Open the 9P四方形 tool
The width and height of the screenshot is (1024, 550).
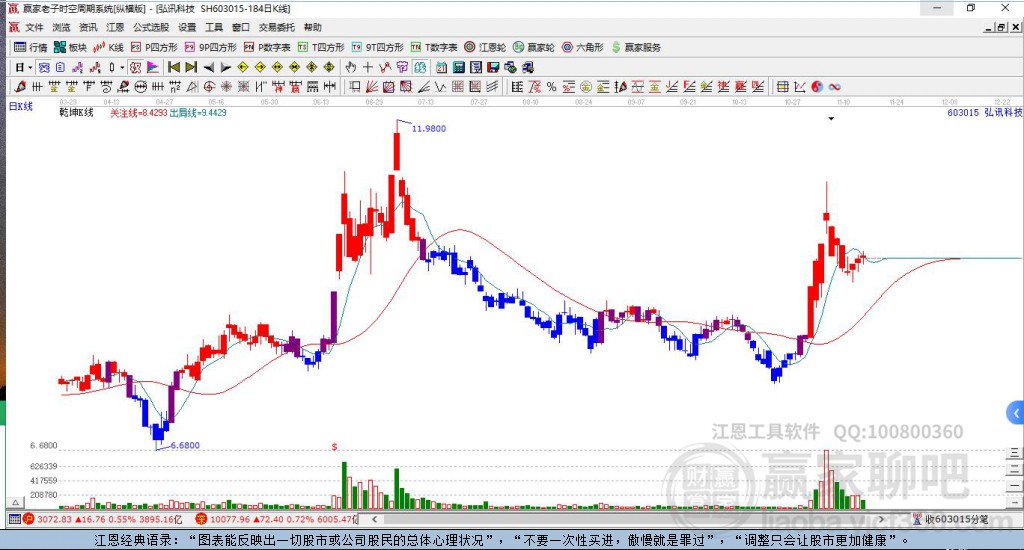click(210, 47)
